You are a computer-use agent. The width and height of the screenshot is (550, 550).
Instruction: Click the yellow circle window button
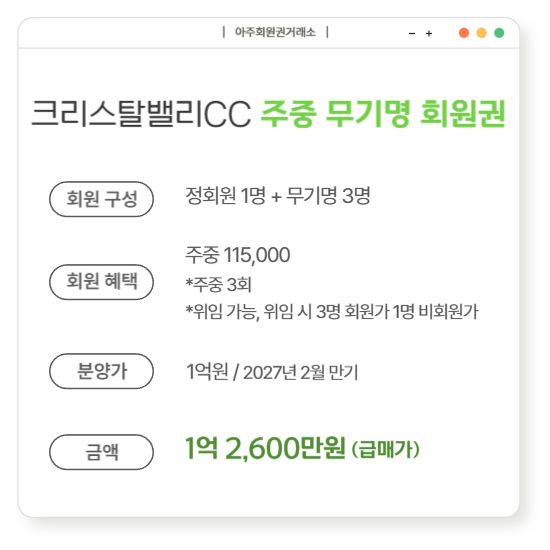[481, 33]
